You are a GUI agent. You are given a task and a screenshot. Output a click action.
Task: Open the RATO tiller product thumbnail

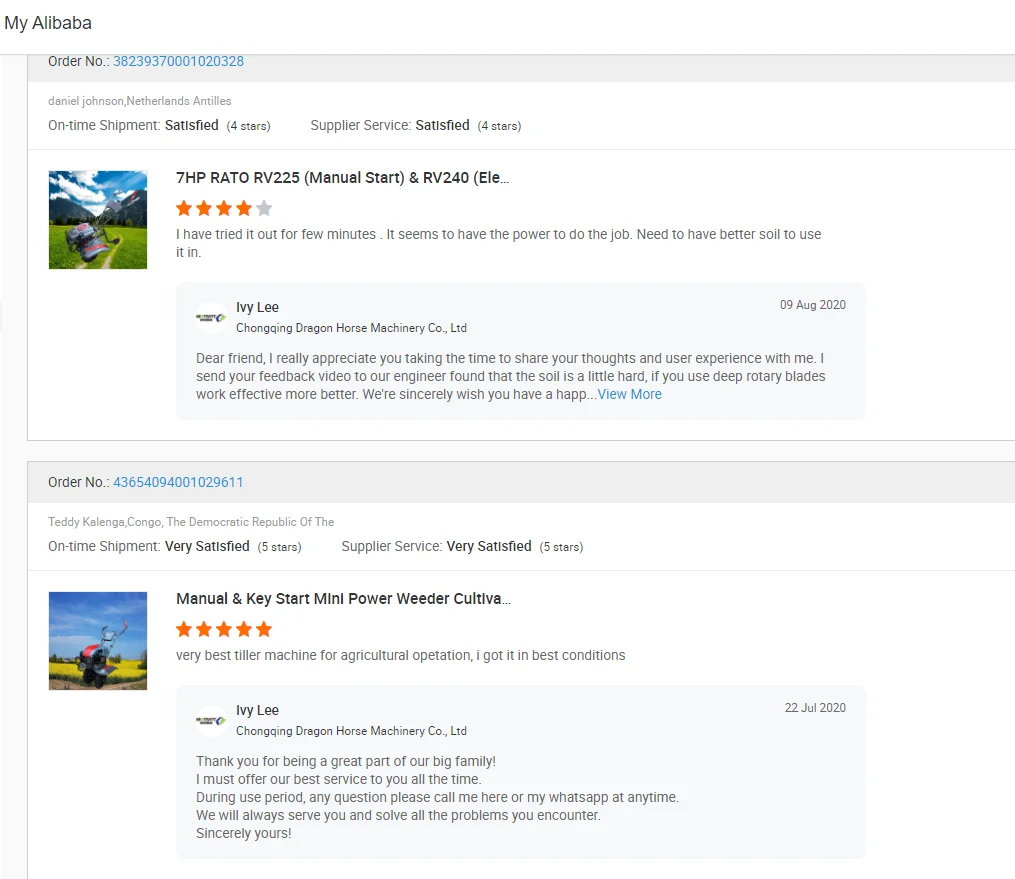[x=98, y=220]
